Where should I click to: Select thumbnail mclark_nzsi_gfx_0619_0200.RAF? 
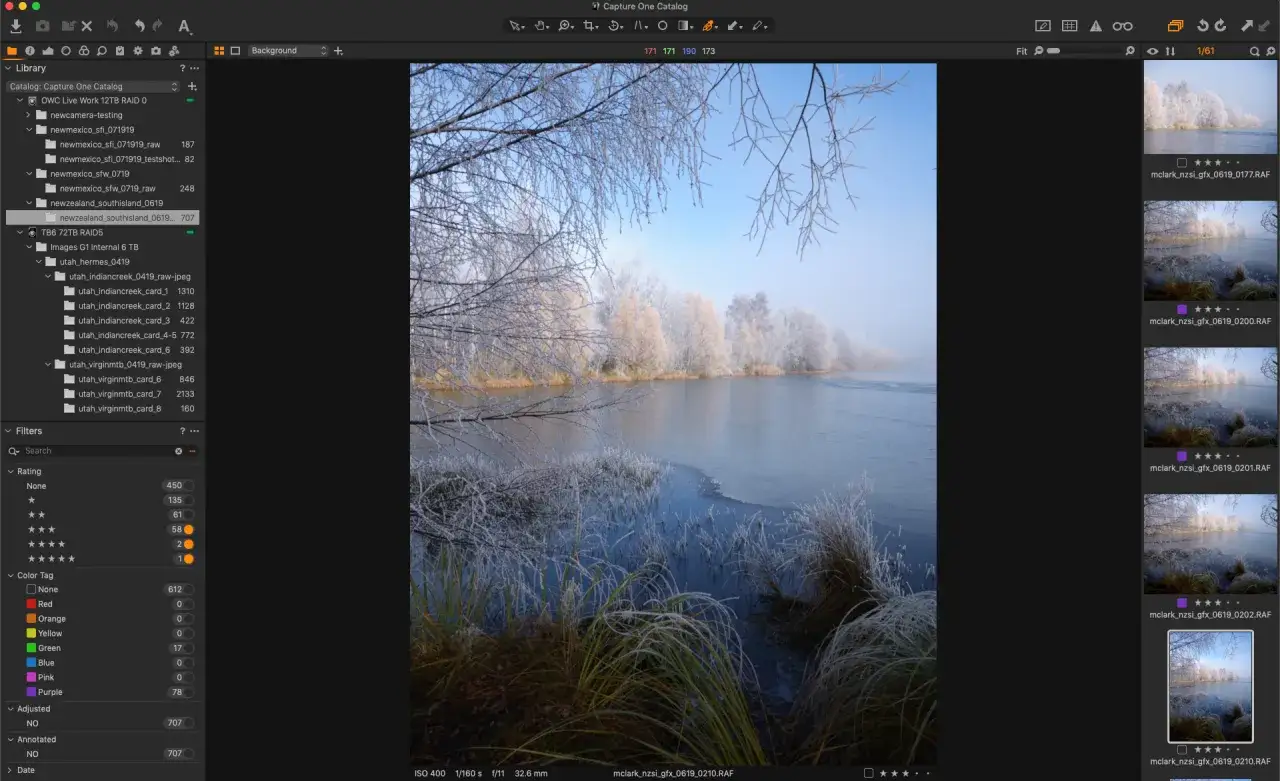coord(1210,250)
